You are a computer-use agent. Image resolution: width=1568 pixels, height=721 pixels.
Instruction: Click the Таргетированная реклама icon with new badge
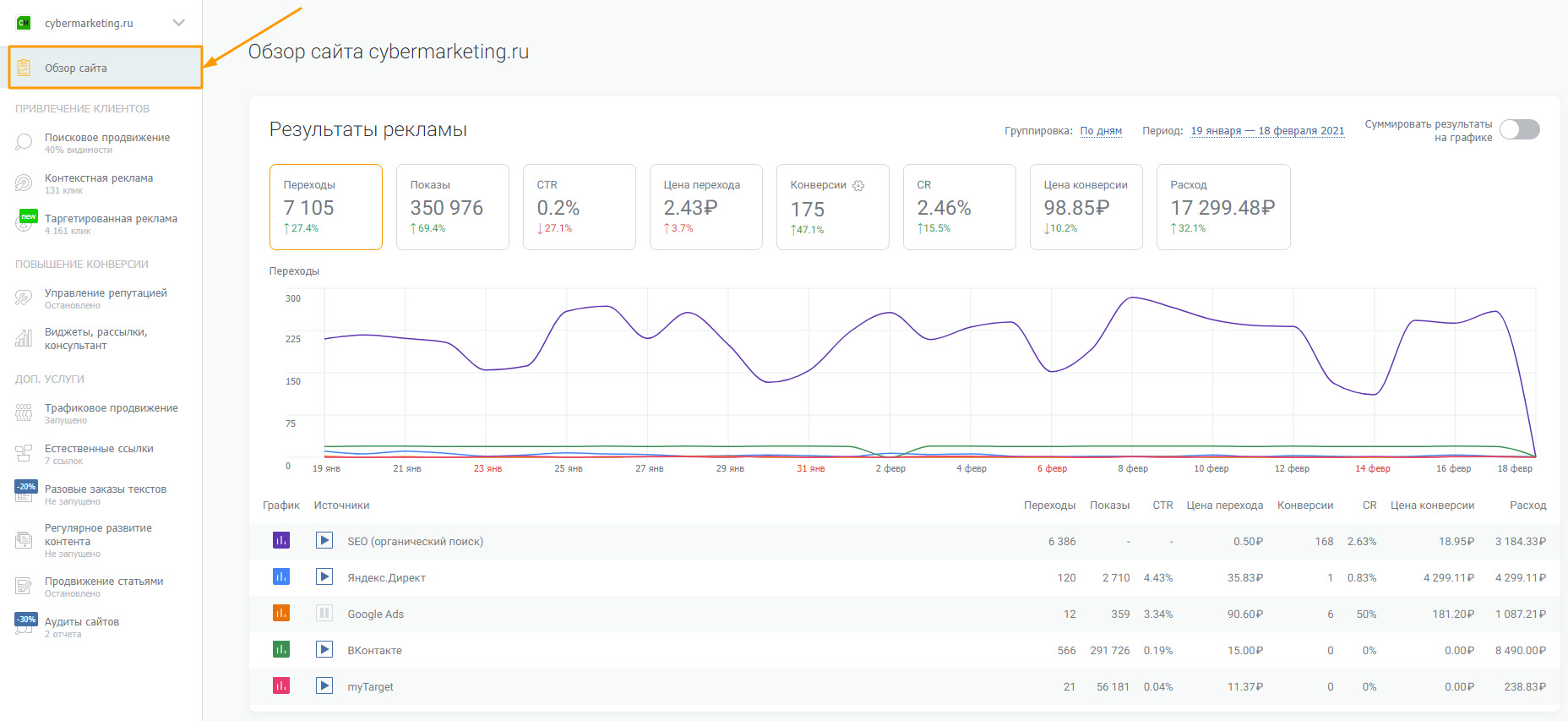point(26,221)
